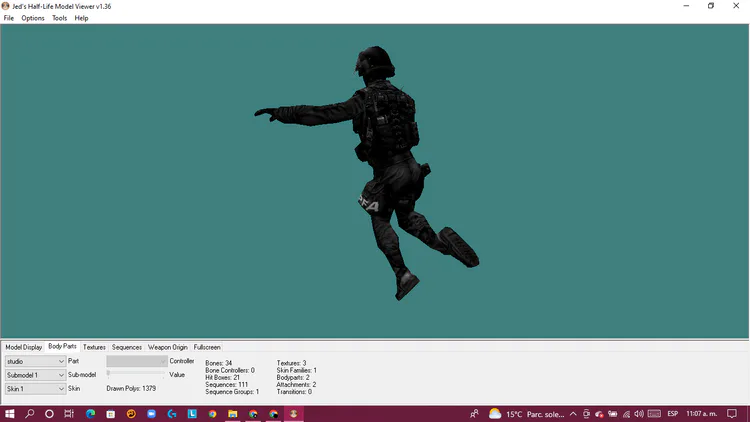Expand the Skin 1 dropdown
This screenshot has height=422, width=750.
click(x=35, y=389)
